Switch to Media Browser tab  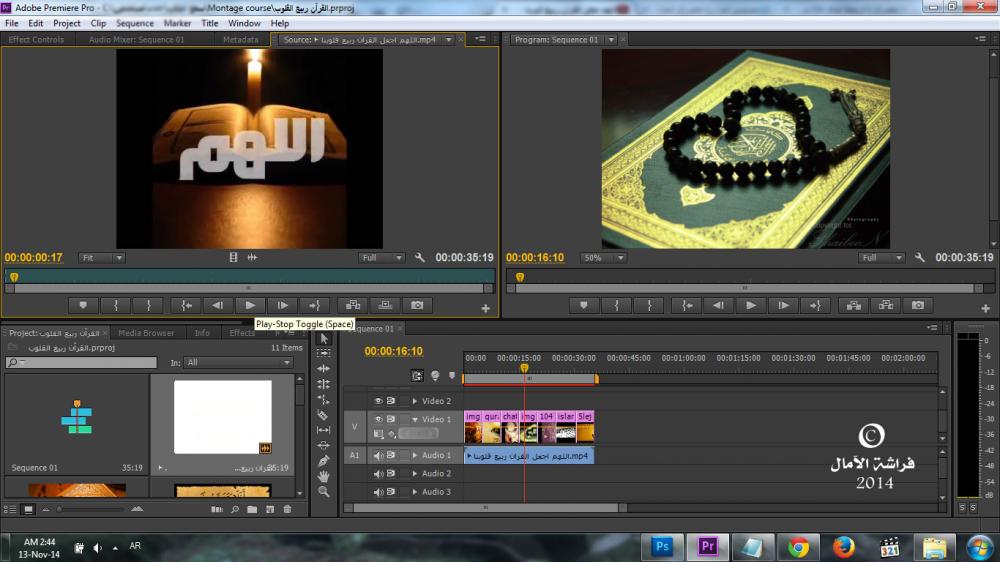coord(145,333)
